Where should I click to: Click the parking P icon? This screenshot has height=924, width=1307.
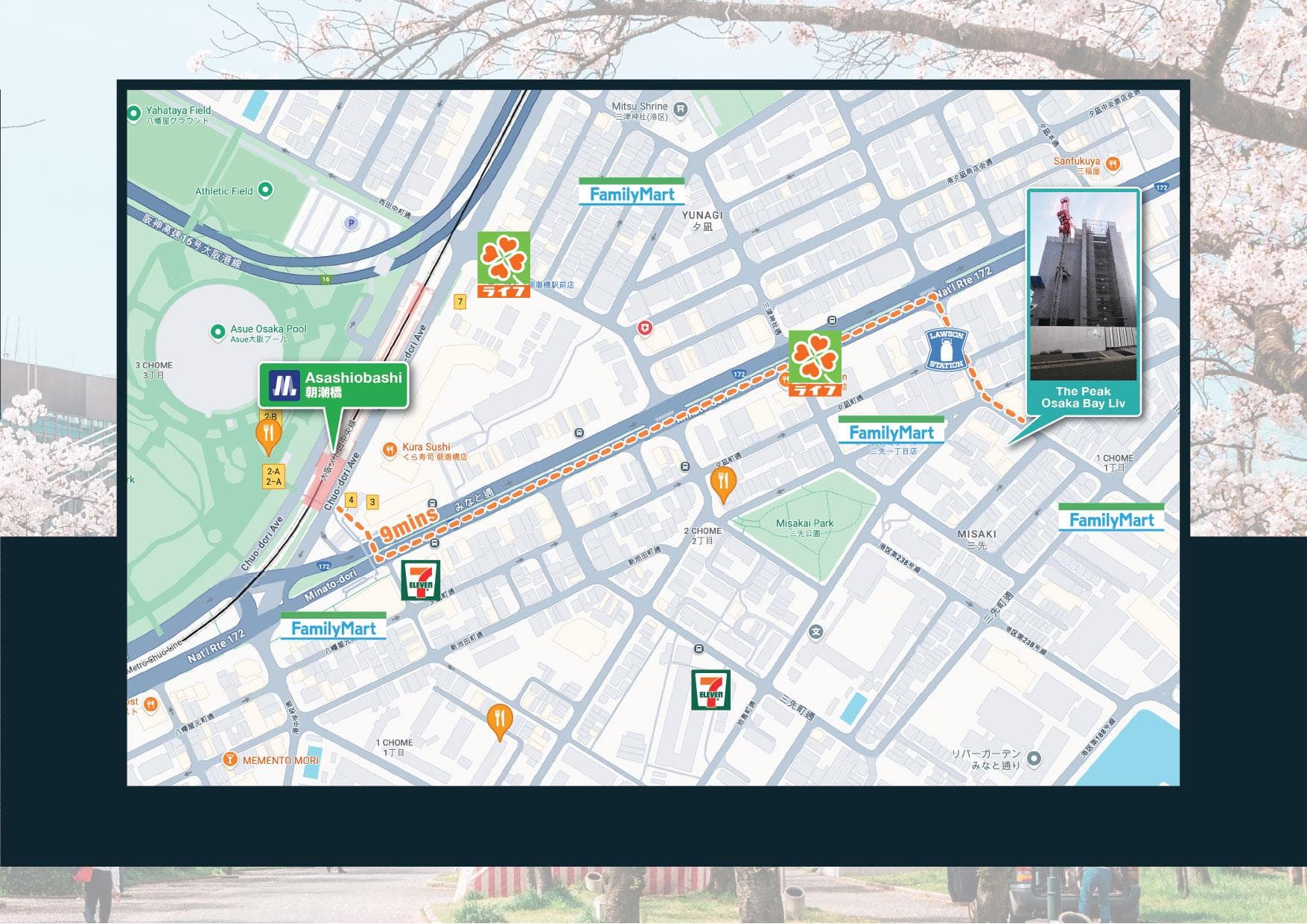(351, 223)
